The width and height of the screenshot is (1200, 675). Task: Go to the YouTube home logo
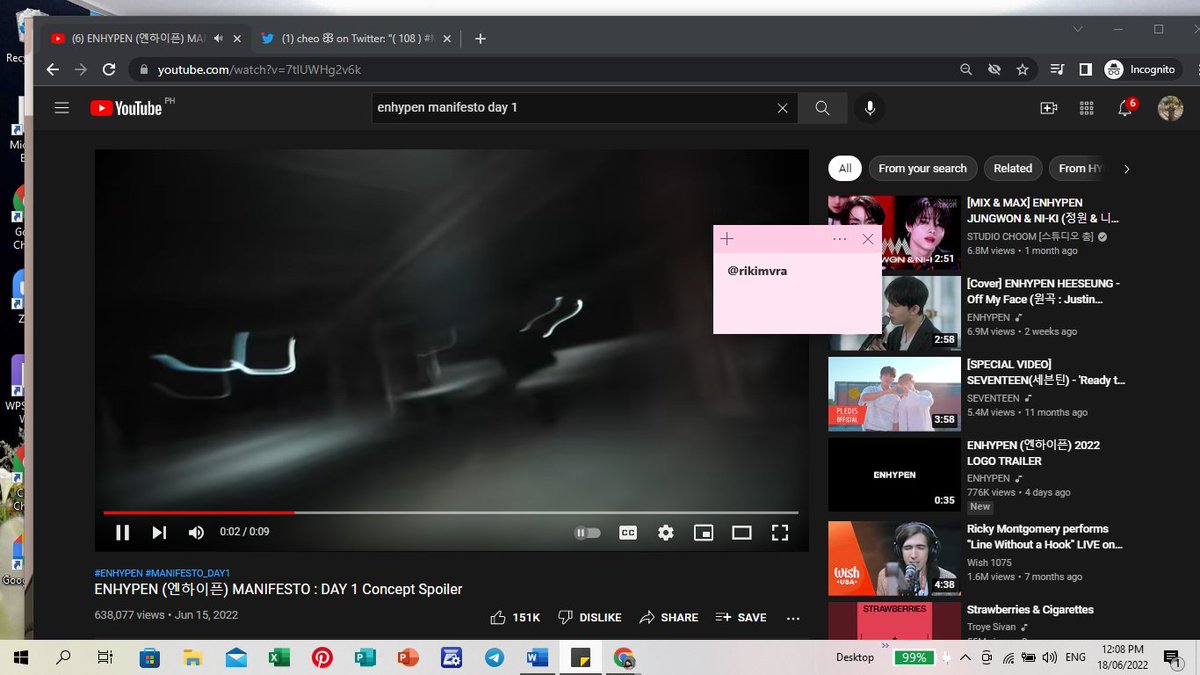pyautogui.click(x=126, y=108)
